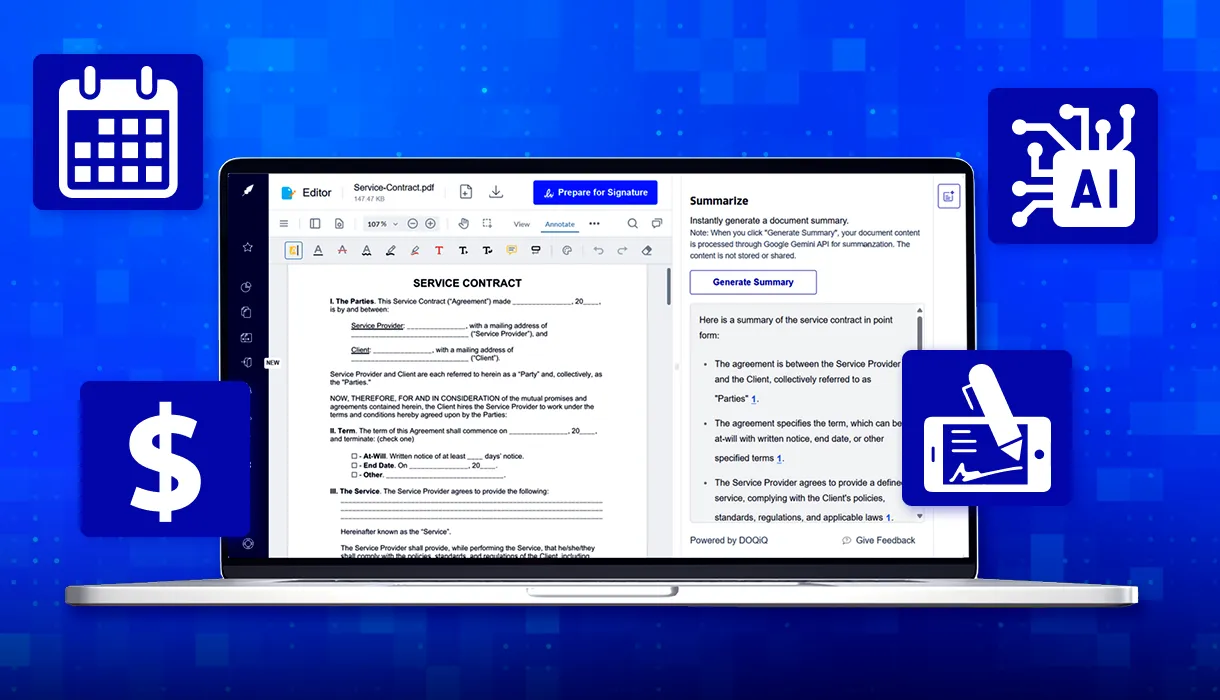Download the document with the arrow icon
Viewport: 1220px width, 700px height.
(495, 192)
